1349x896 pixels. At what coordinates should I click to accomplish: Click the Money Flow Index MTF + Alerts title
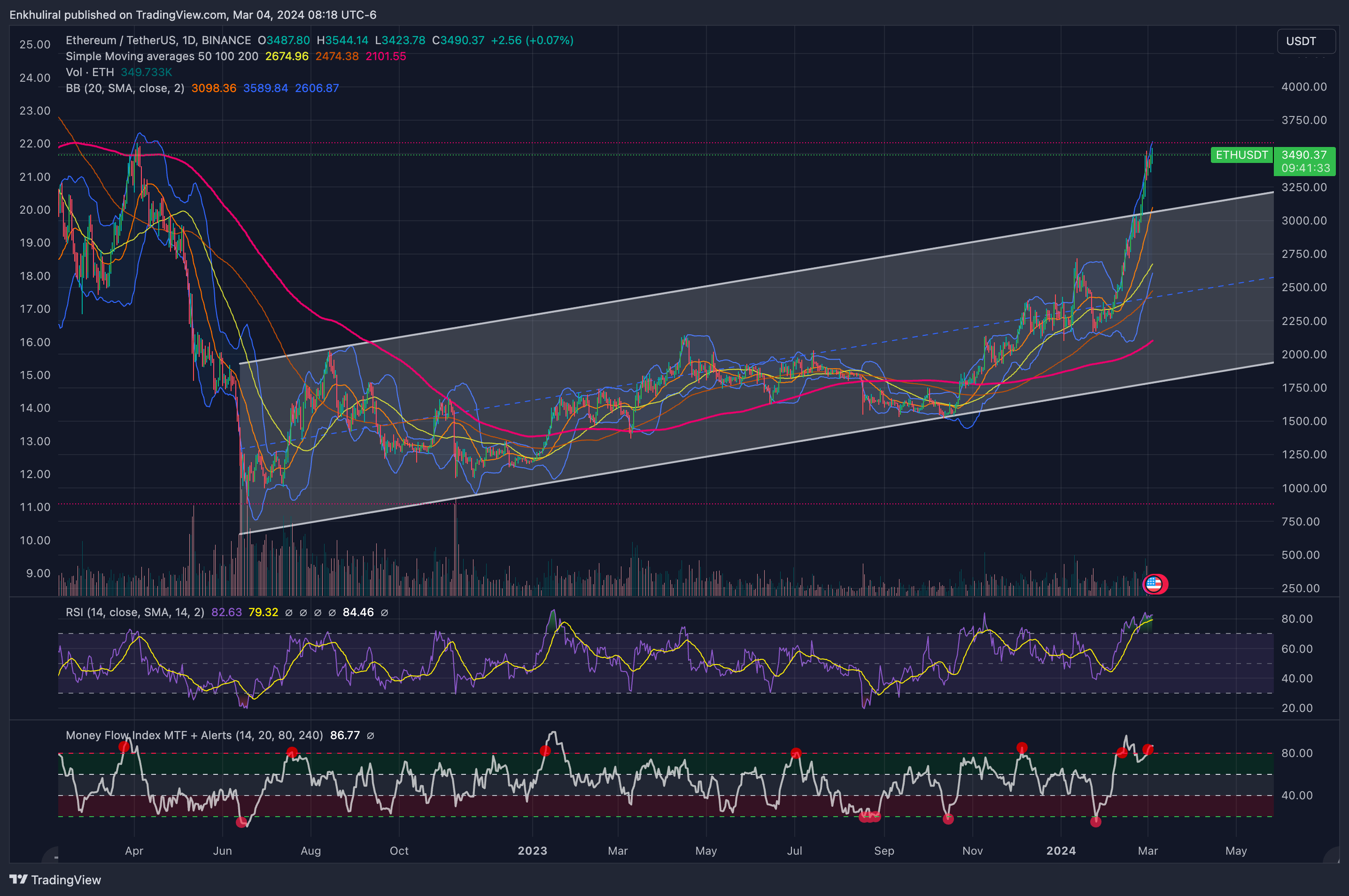point(194,735)
